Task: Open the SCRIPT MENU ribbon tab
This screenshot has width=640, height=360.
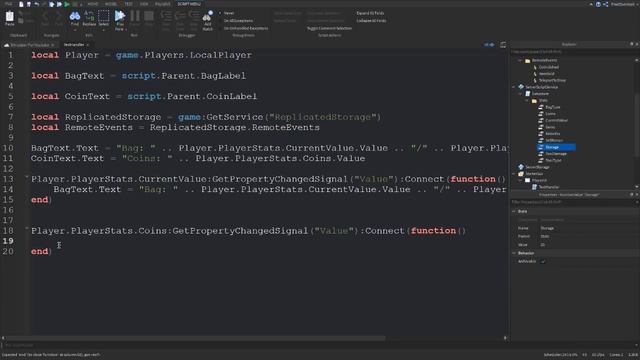Action: pos(189,4)
